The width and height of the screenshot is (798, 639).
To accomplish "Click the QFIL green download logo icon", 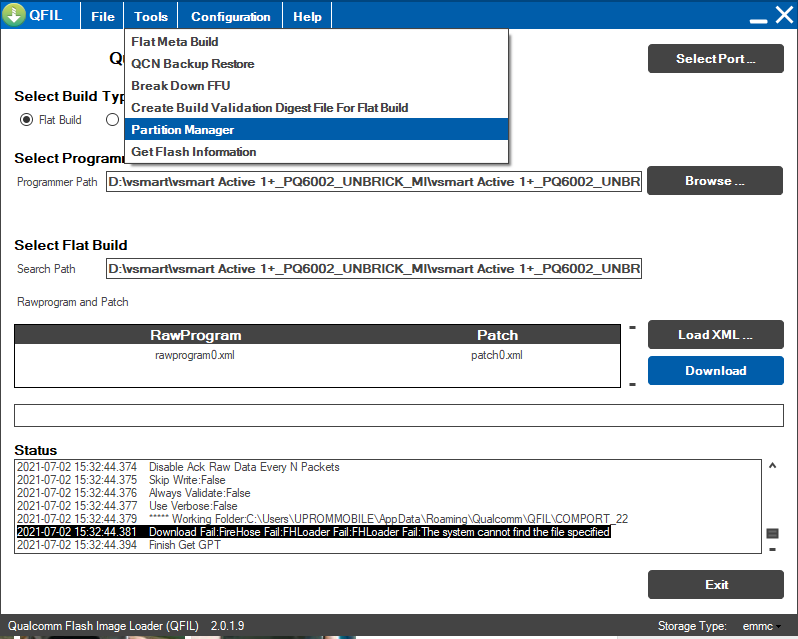I will [x=15, y=16].
